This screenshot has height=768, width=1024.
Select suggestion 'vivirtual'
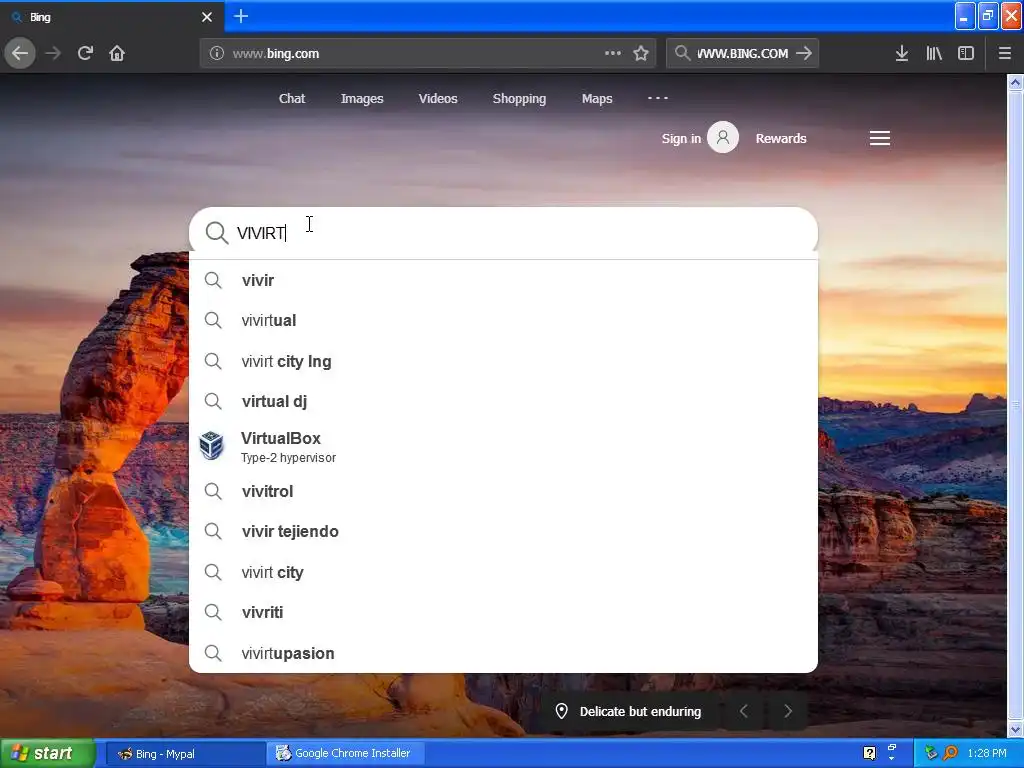pyautogui.click(x=503, y=320)
